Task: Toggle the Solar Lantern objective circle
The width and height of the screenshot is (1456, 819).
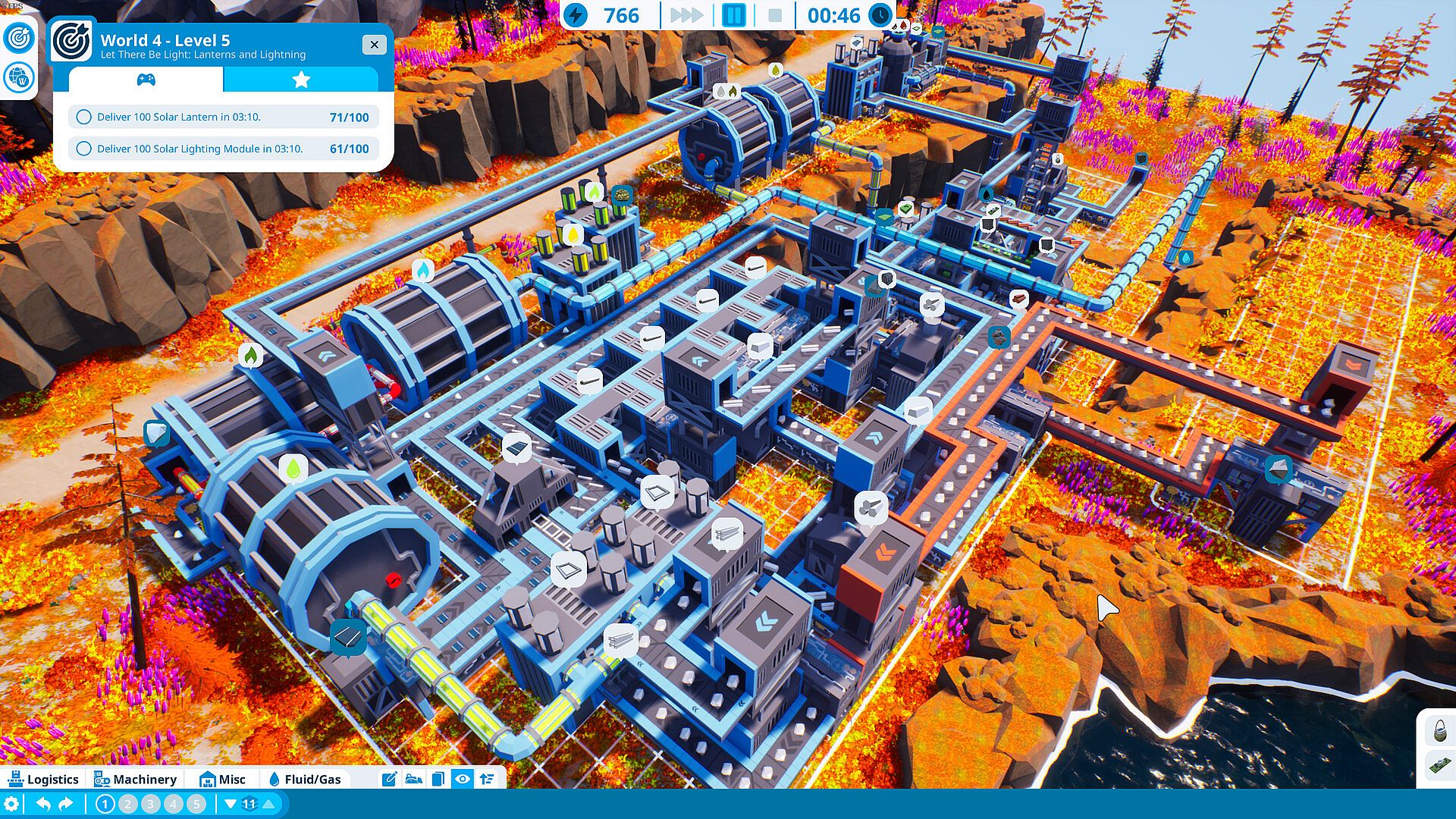Action: coord(84,117)
